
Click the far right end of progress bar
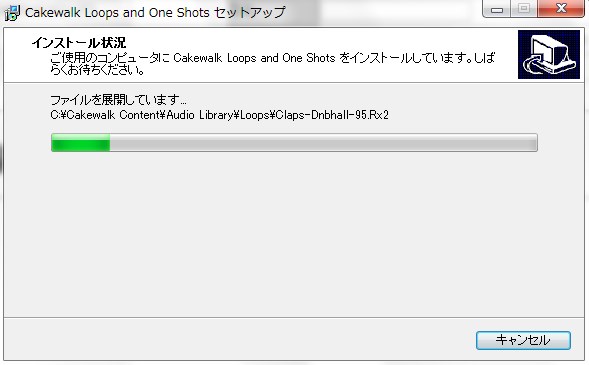tap(533, 143)
